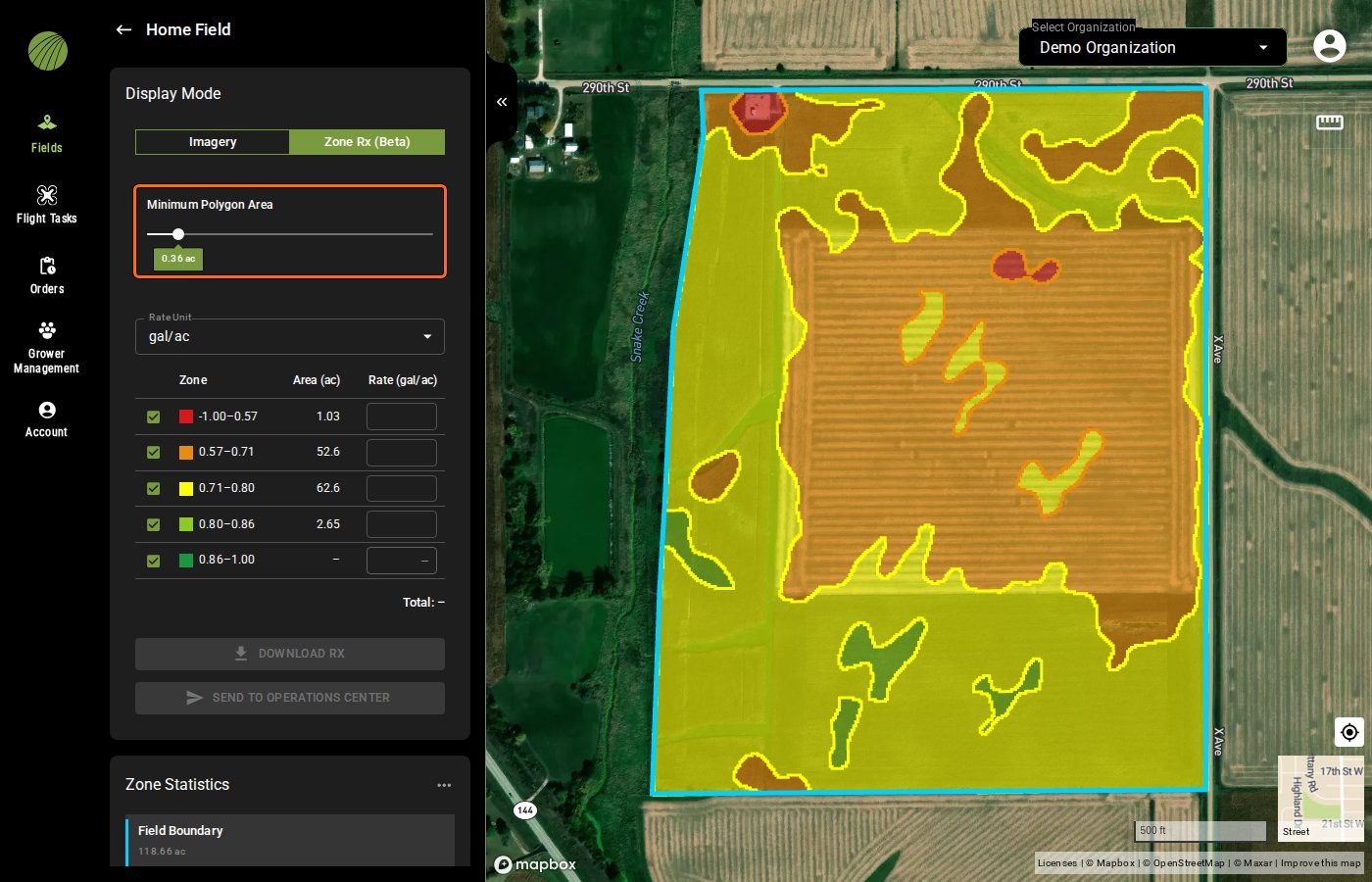1372x882 pixels.
Task: Open the user profile avatar icon
Action: pos(1330,46)
